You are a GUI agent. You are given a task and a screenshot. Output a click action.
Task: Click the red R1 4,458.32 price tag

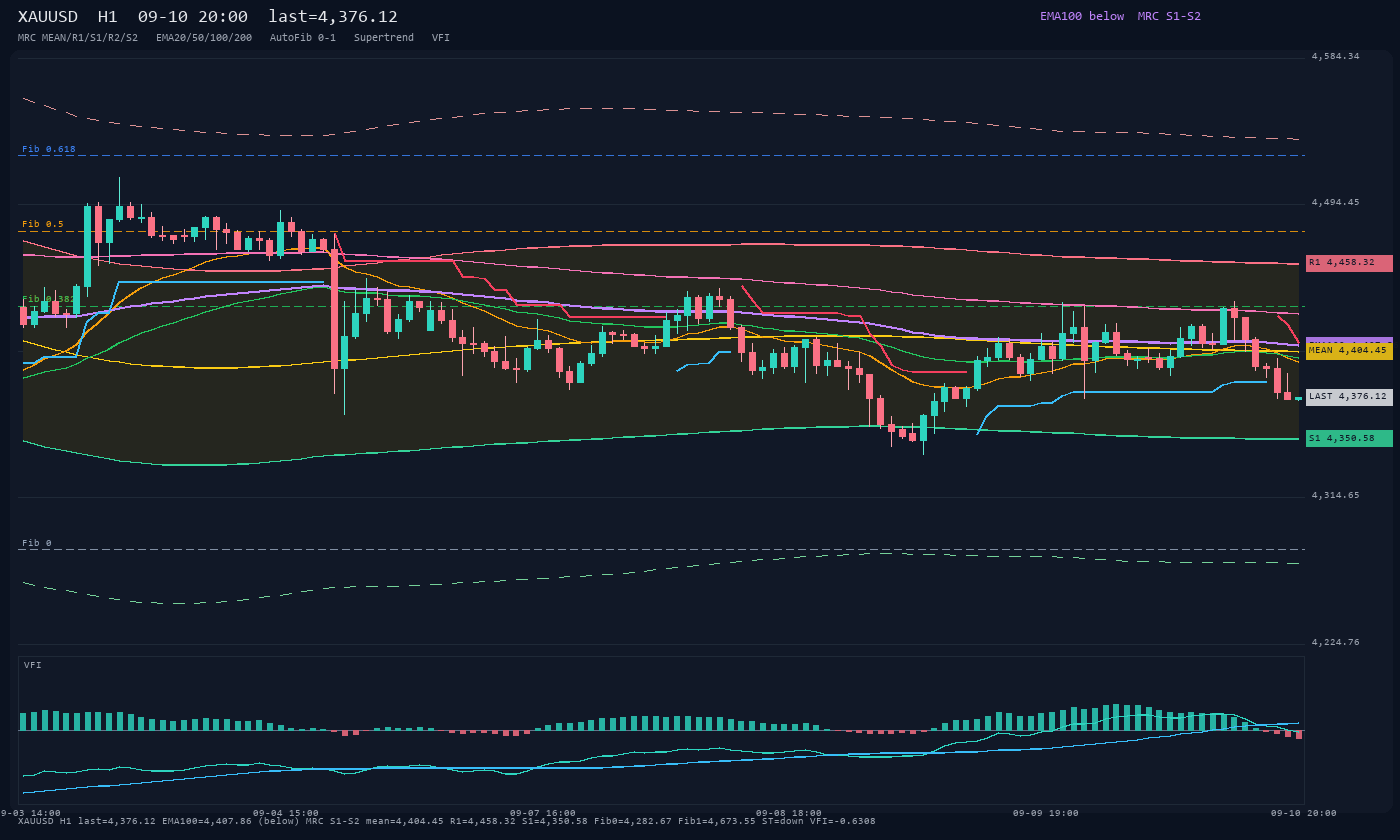tap(1349, 263)
